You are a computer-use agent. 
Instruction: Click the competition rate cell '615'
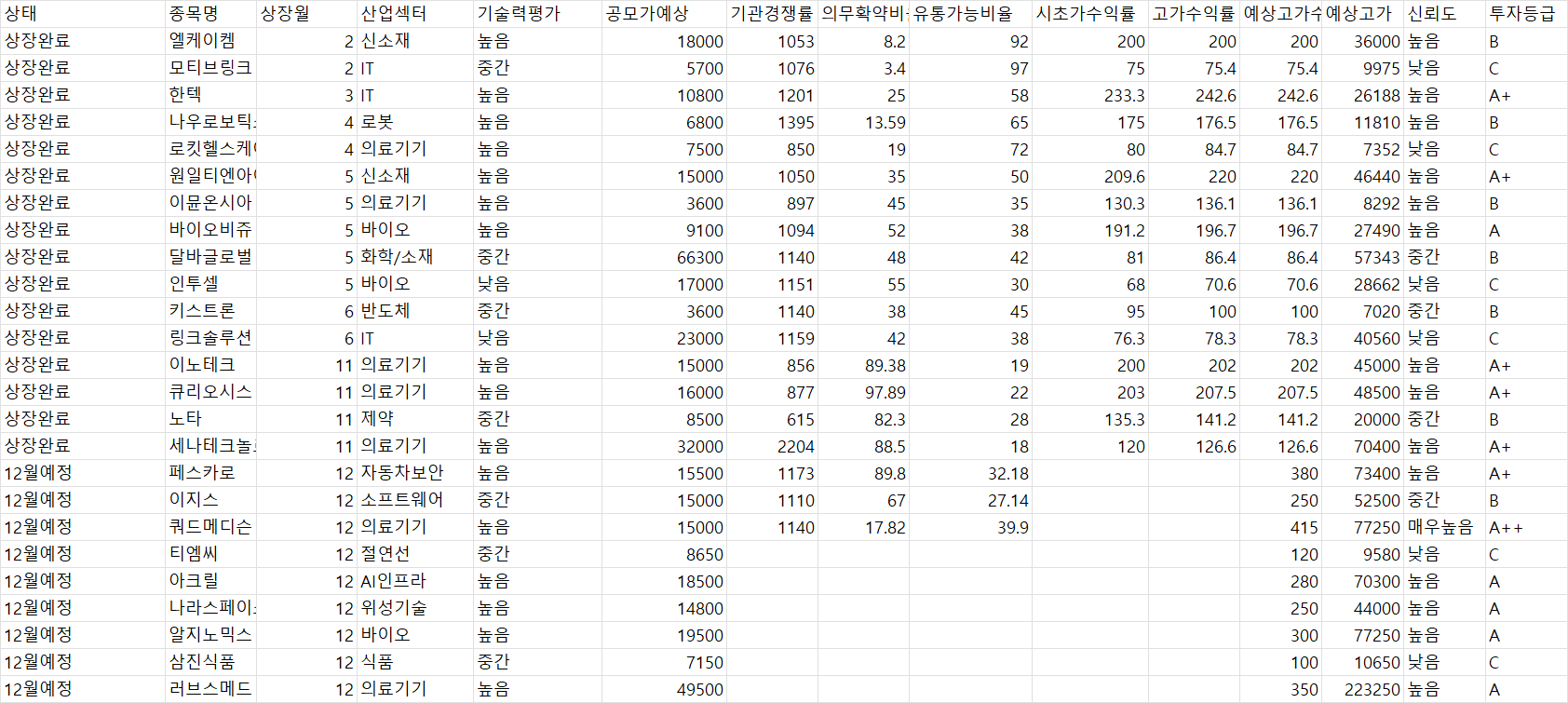click(772, 419)
